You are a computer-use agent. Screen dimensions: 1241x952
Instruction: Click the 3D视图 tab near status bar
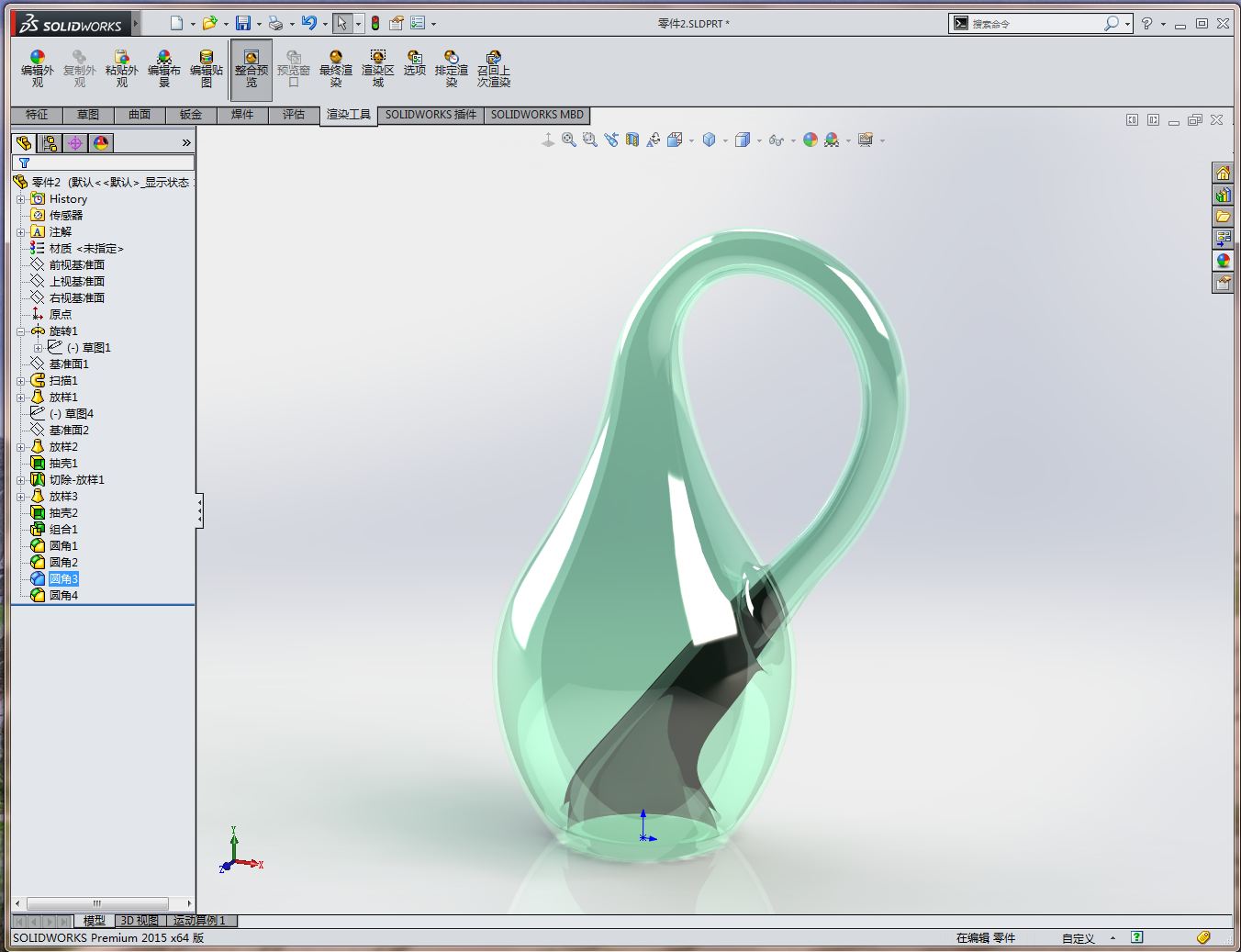[x=139, y=920]
